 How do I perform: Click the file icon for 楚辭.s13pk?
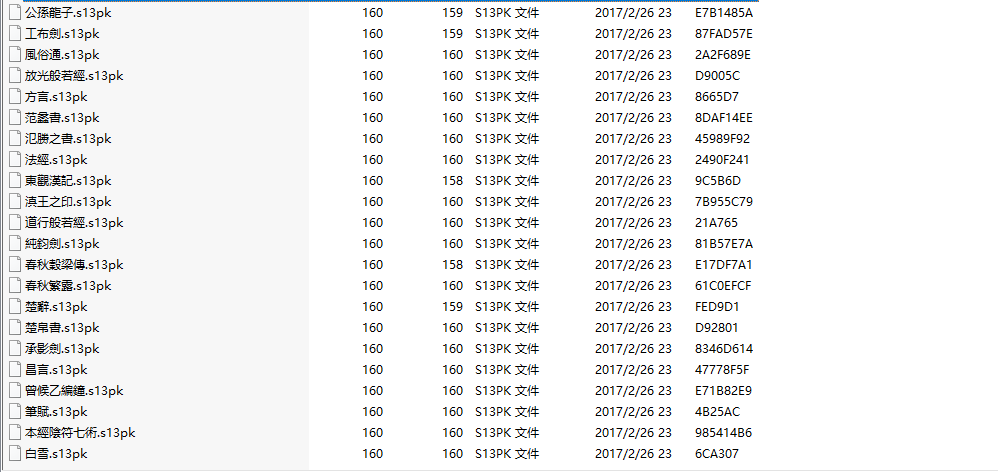(x=14, y=307)
